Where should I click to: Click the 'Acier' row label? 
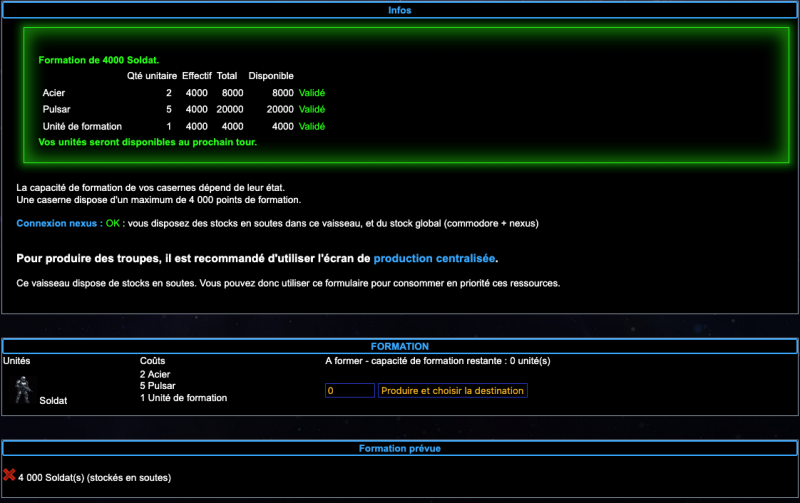[x=54, y=93]
